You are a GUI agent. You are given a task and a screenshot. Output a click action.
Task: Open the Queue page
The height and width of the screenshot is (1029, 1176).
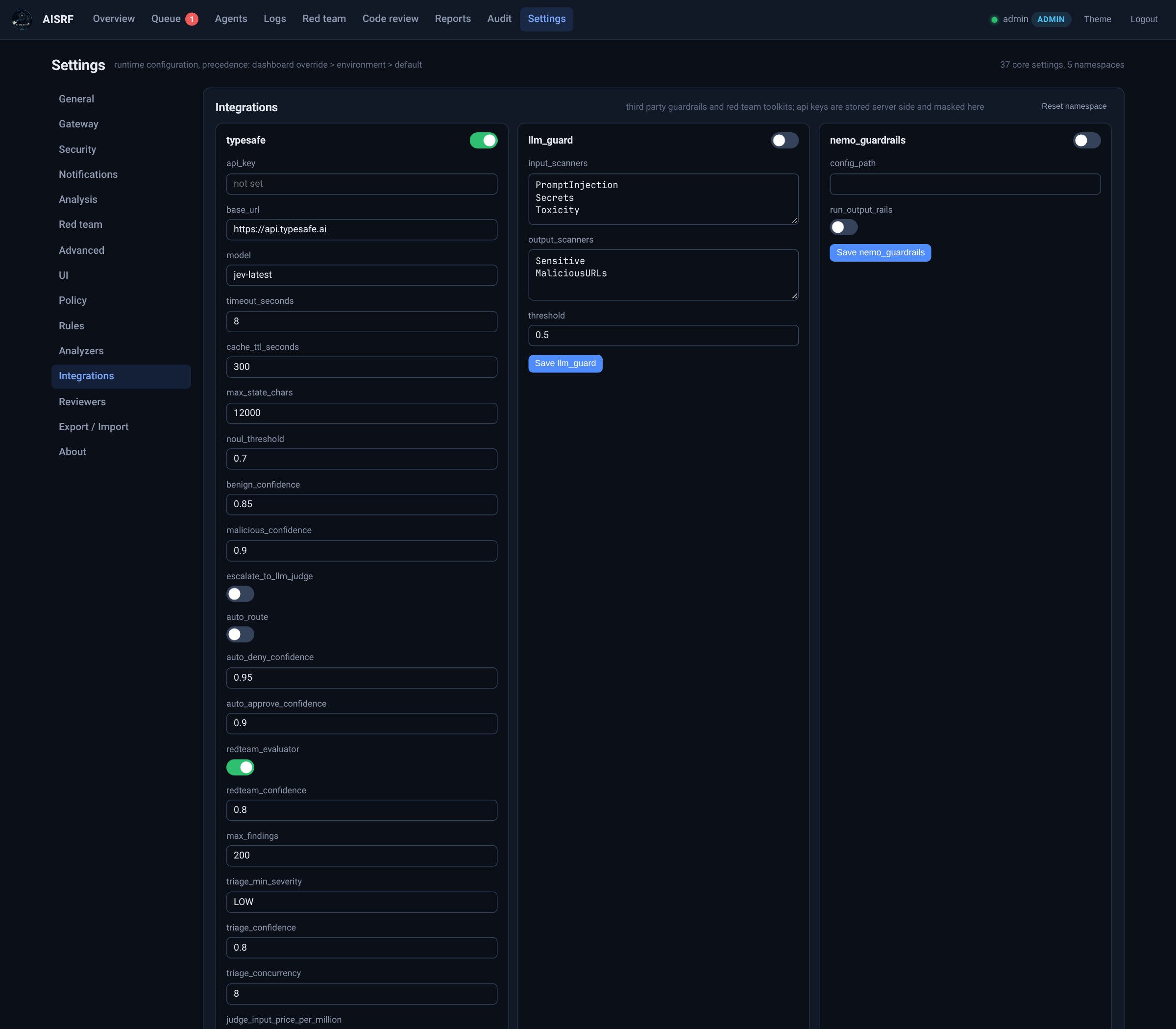point(166,19)
